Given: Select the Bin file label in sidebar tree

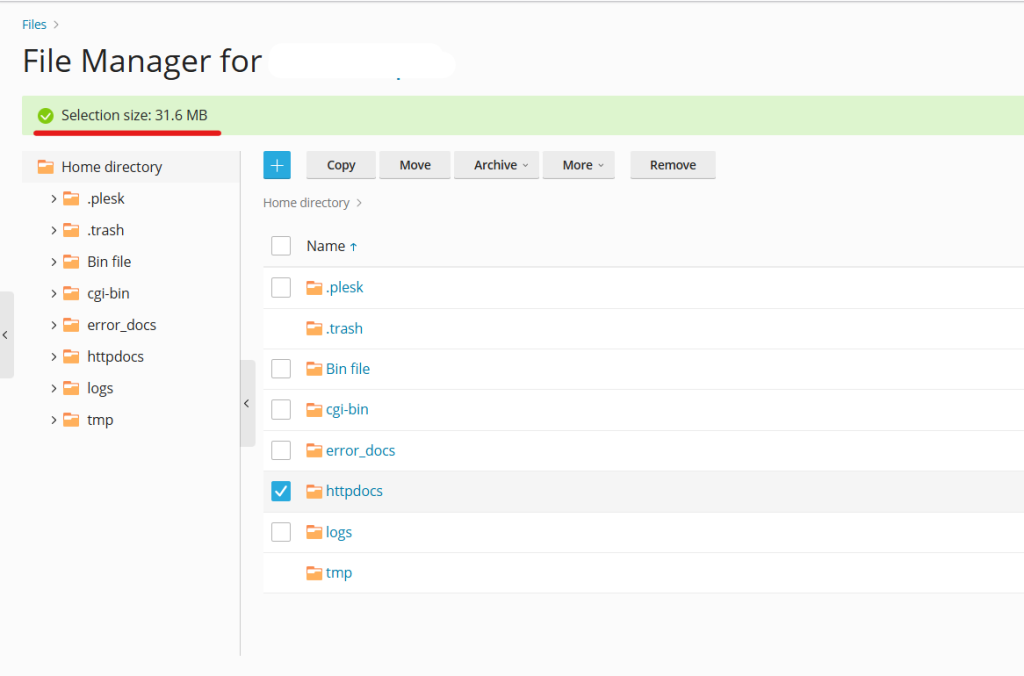Looking at the screenshot, I should 109,262.
